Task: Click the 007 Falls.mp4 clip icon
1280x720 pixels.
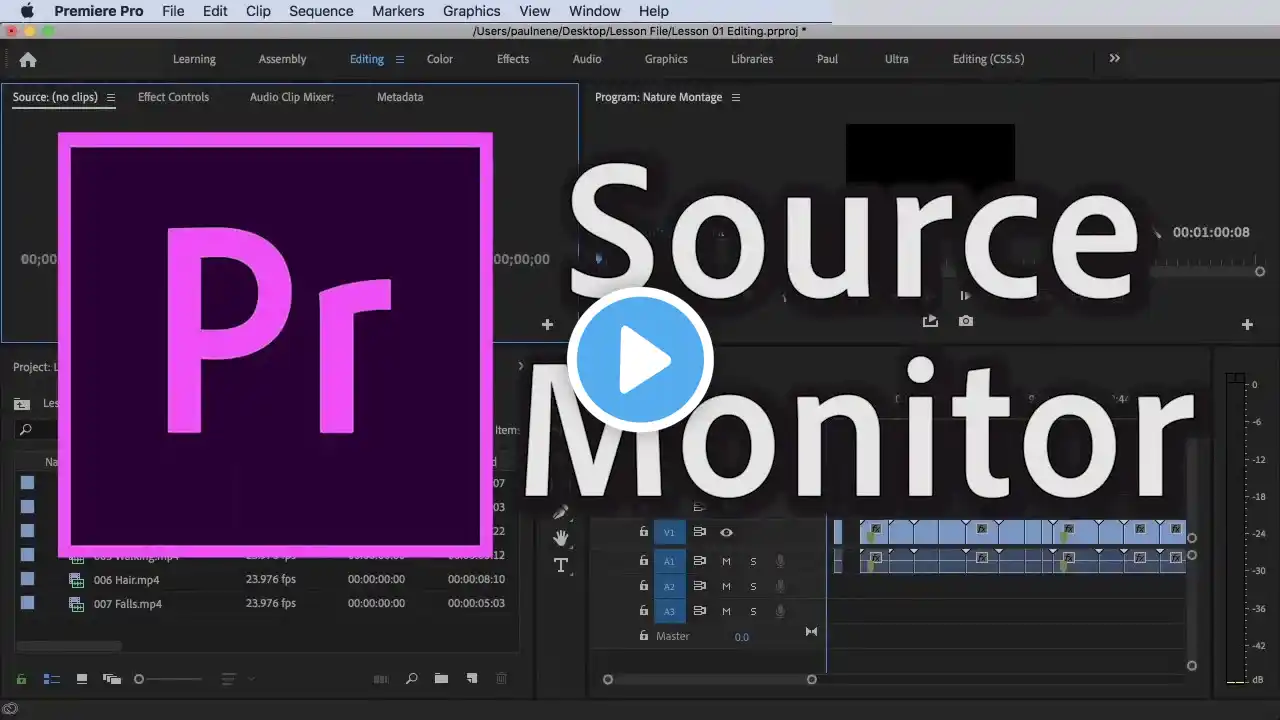Action: 76,604
